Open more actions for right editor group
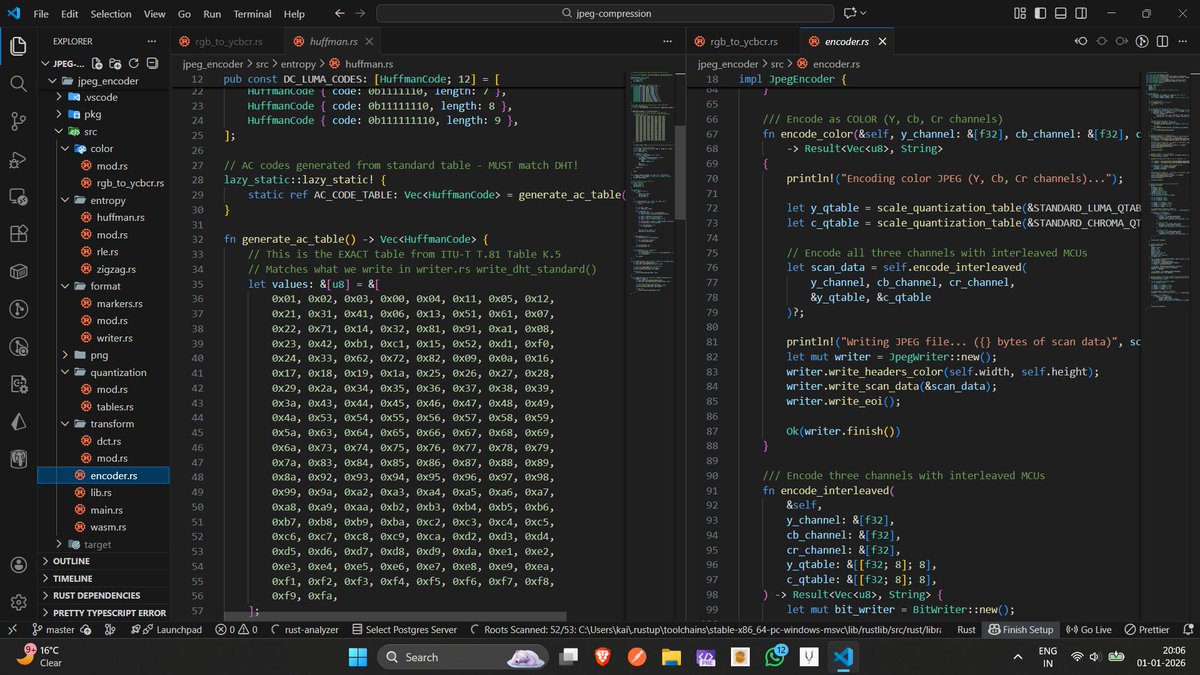Viewport: 1200px width, 675px height. [1184, 41]
